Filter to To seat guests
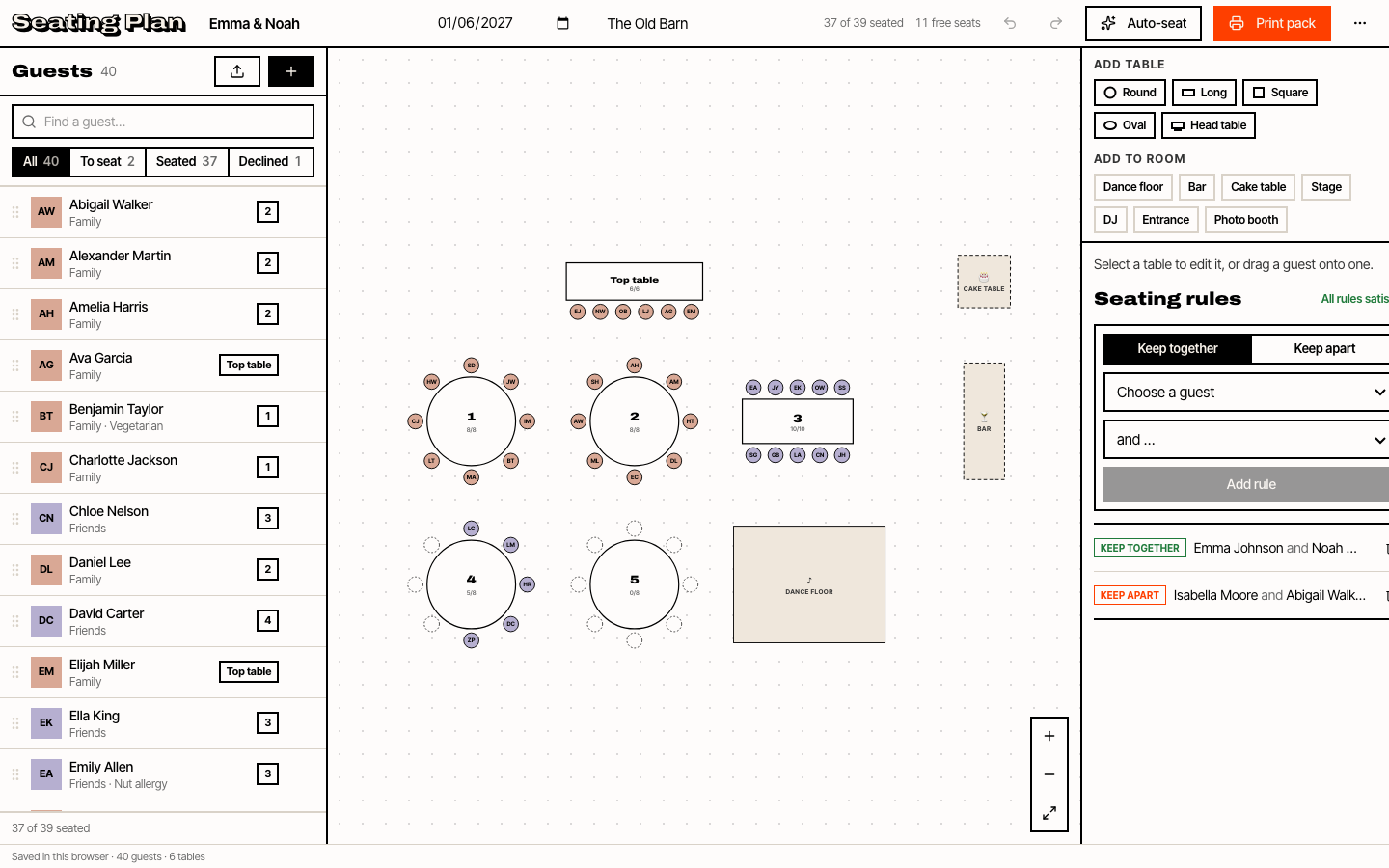This screenshot has height=868, width=1389. (107, 161)
